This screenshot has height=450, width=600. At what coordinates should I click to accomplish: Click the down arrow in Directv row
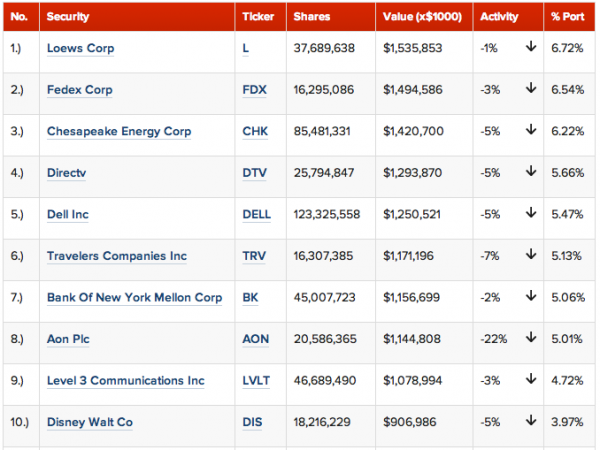click(530, 172)
